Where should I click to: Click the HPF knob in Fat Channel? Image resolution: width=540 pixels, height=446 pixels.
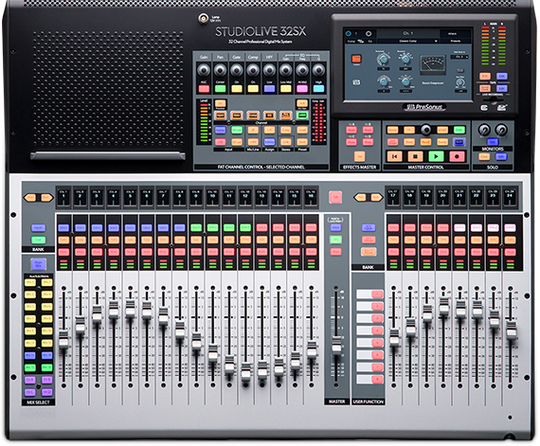tap(270, 71)
